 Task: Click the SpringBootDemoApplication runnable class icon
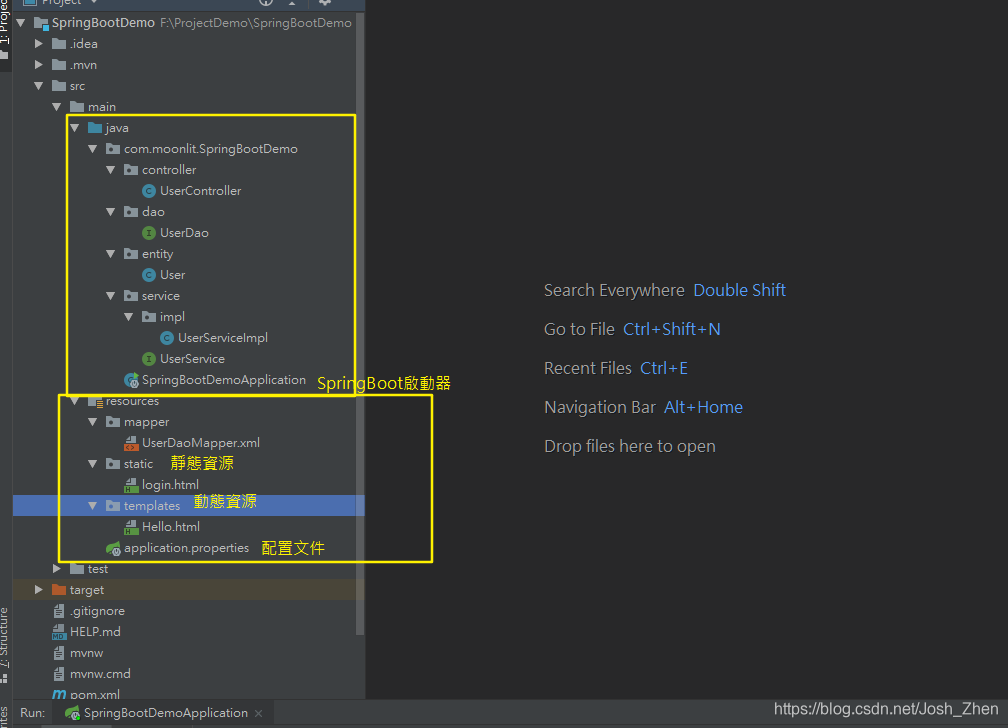click(x=131, y=380)
